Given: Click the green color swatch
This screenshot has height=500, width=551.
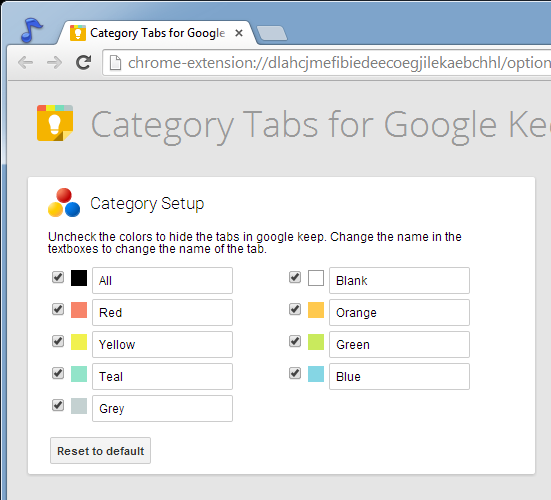Looking at the screenshot, I should pos(316,342).
